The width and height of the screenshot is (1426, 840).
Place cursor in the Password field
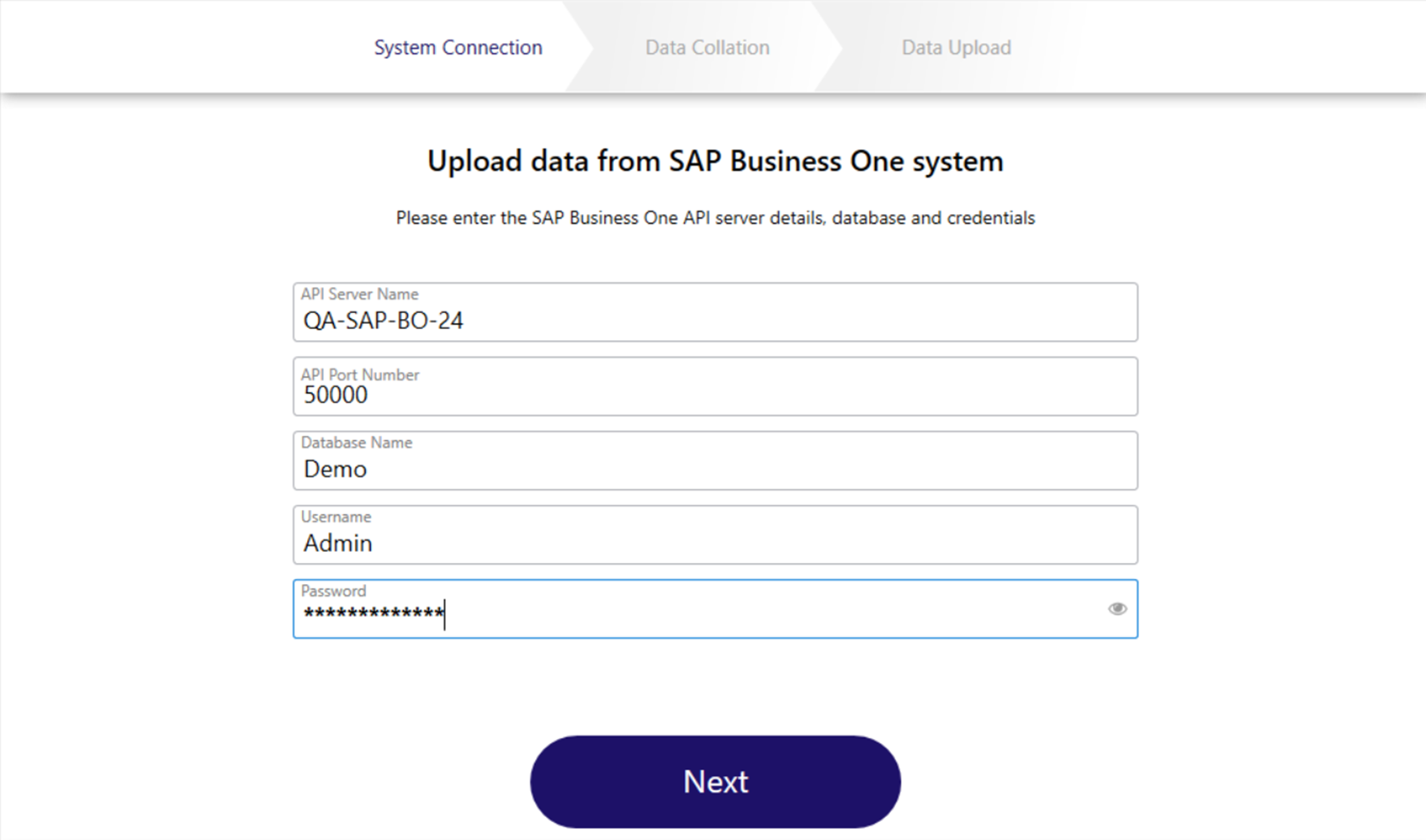point(768,614)
